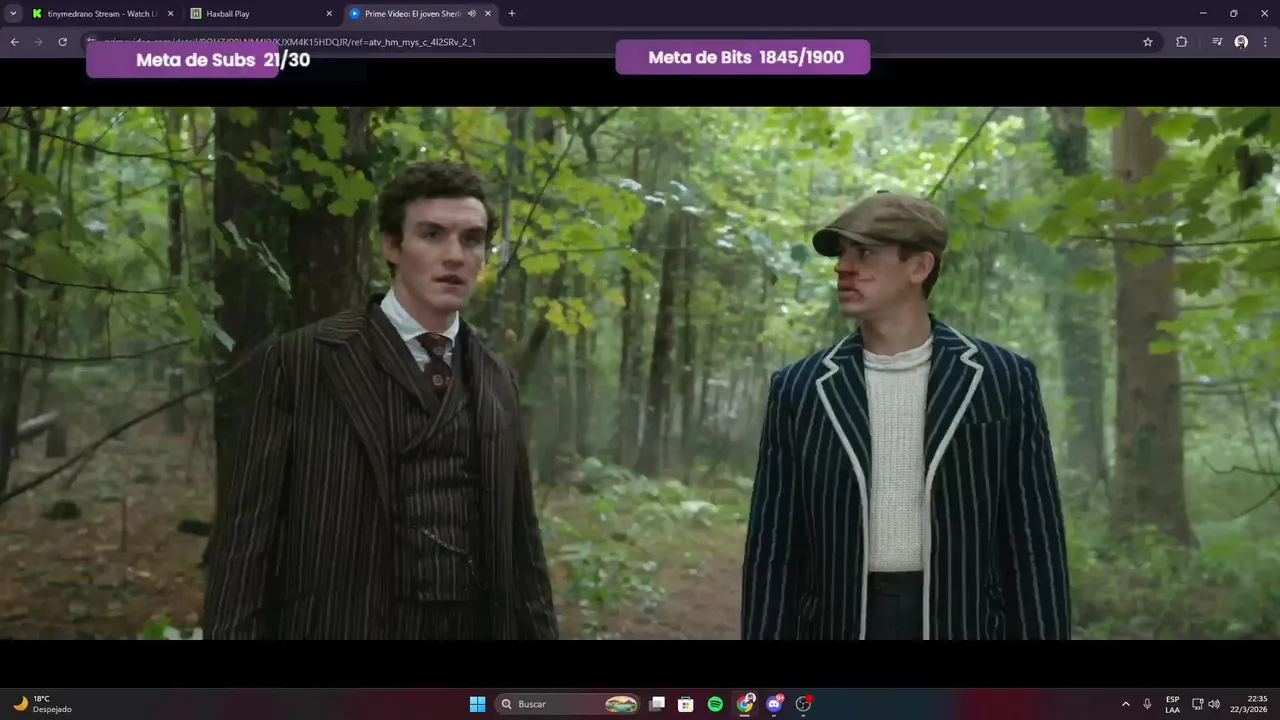The height and width of the screenshot is (720, 1280).
Task: Go back to previous page
Action: (x=14, y=42)
